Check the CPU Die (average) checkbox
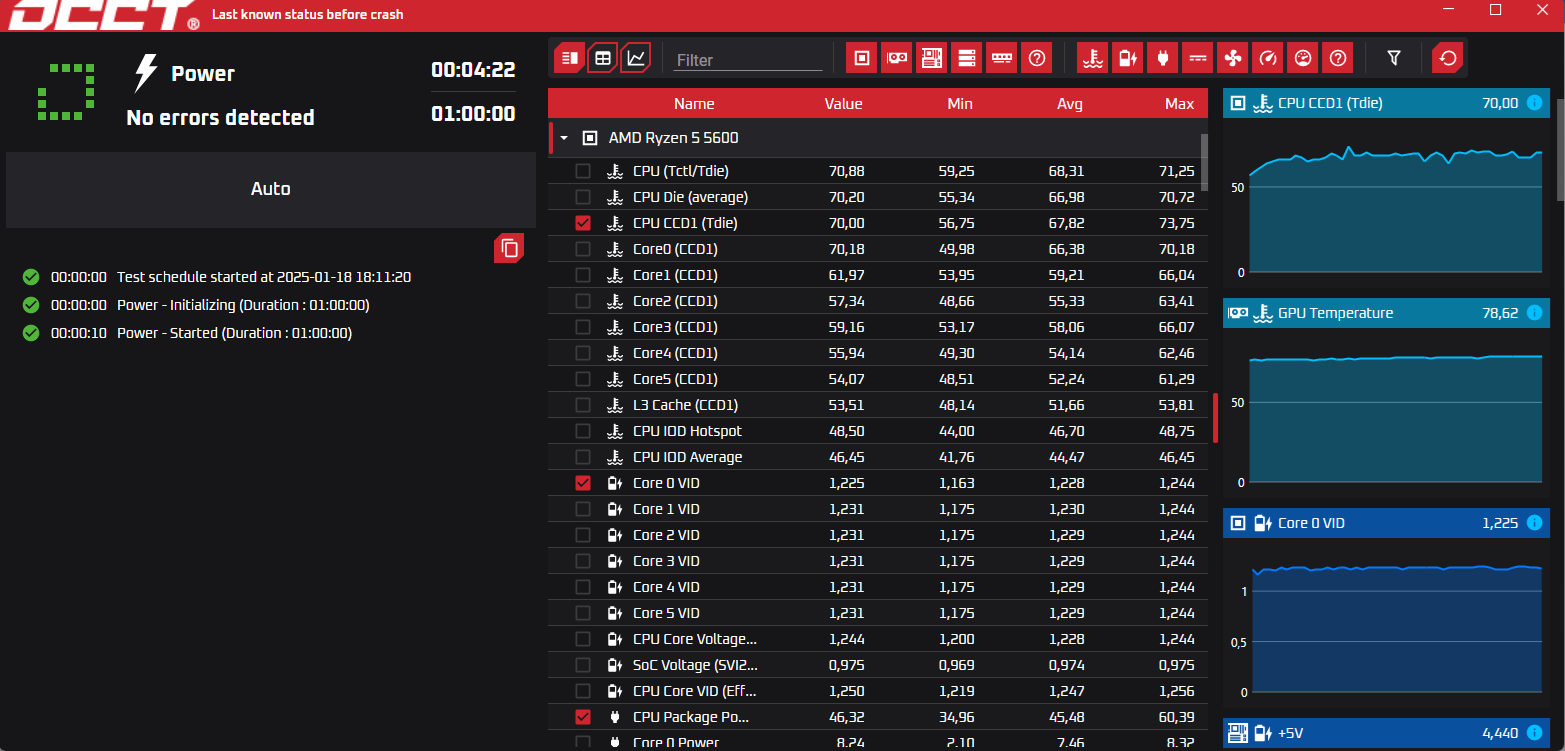The image size is (1565, 751). pyautogui.click(x=583, y=197)
